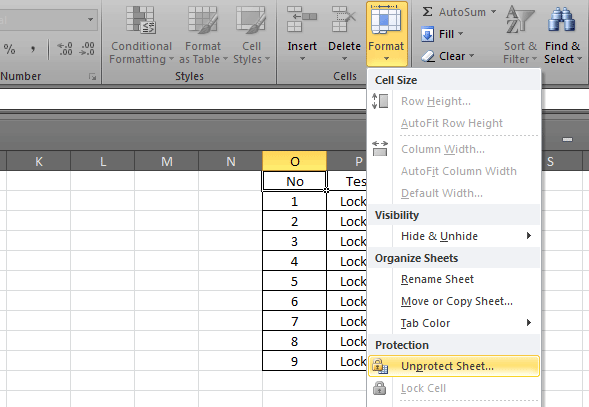The width and height of the screenshot is (589, 407).
Task: Open Conditional Formatting icon in Styles
Action: [x=141, y=21]
